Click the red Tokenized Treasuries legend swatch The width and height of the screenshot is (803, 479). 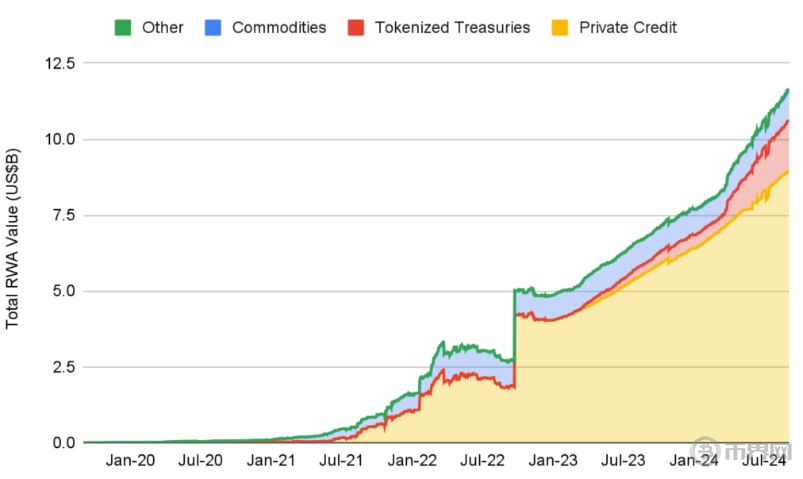click(358, 27)
